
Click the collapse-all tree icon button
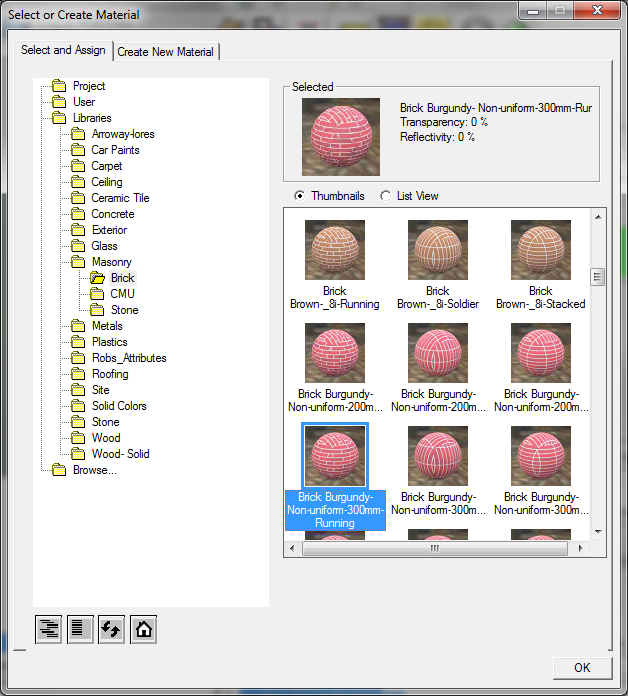[x=80, y=629]
